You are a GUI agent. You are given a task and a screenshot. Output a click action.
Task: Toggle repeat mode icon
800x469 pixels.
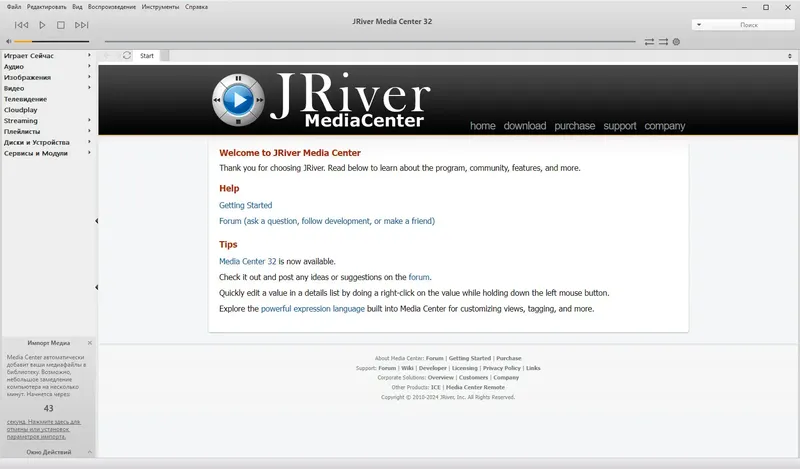click(x=649, y=42)
